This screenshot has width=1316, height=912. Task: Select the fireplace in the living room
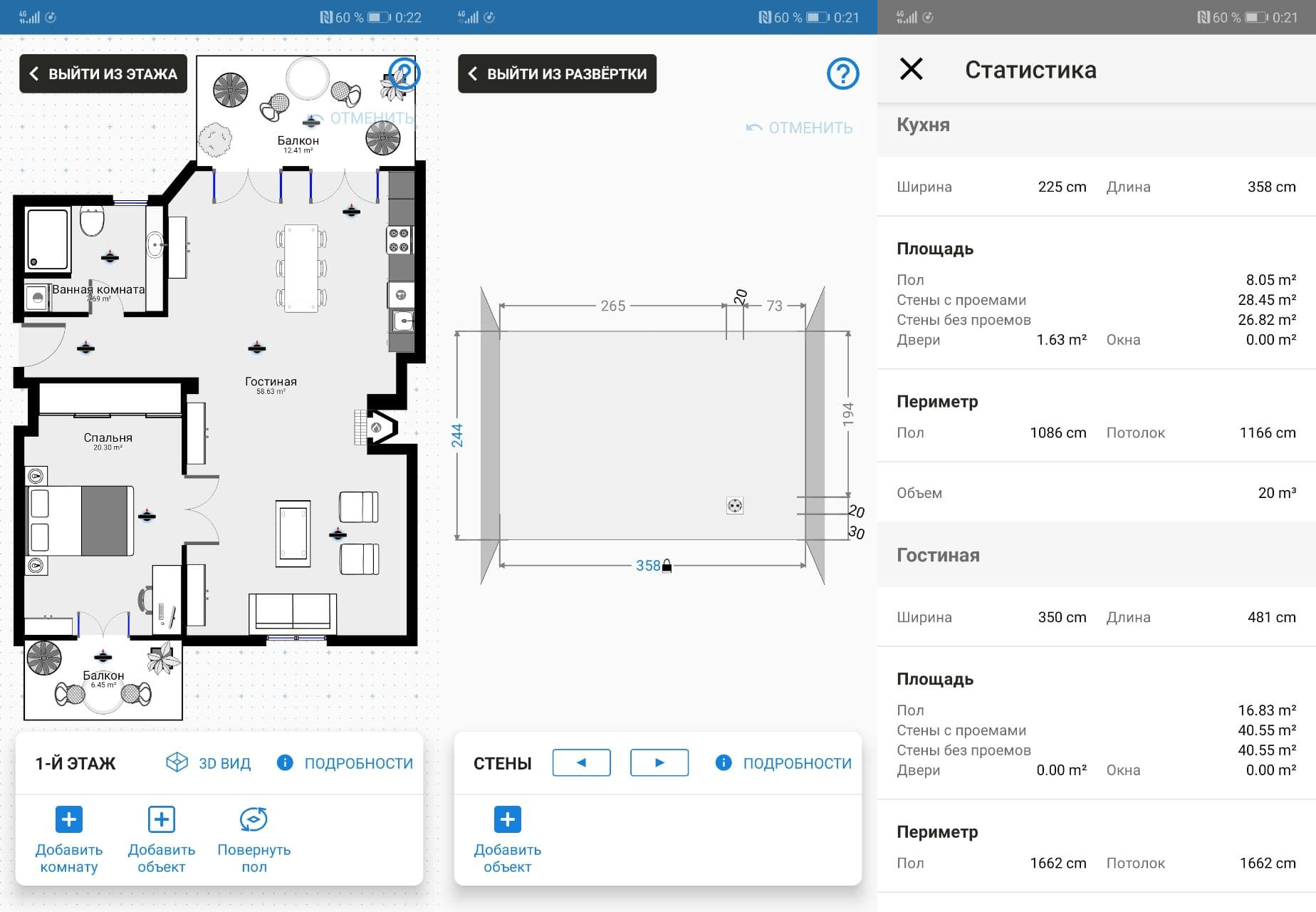tap(377, 427)
